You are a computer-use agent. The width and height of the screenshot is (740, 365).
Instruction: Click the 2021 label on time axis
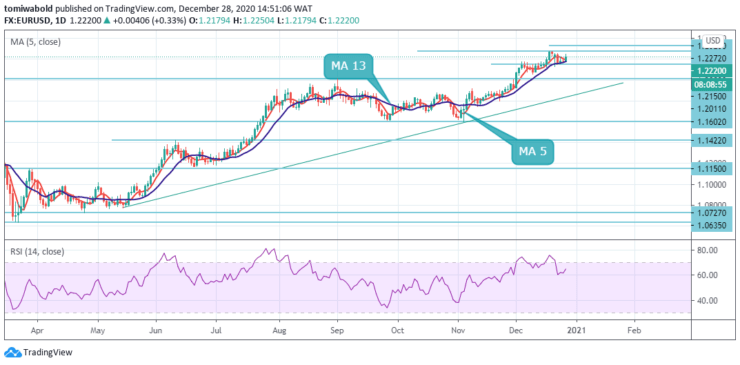click(575, 331)
